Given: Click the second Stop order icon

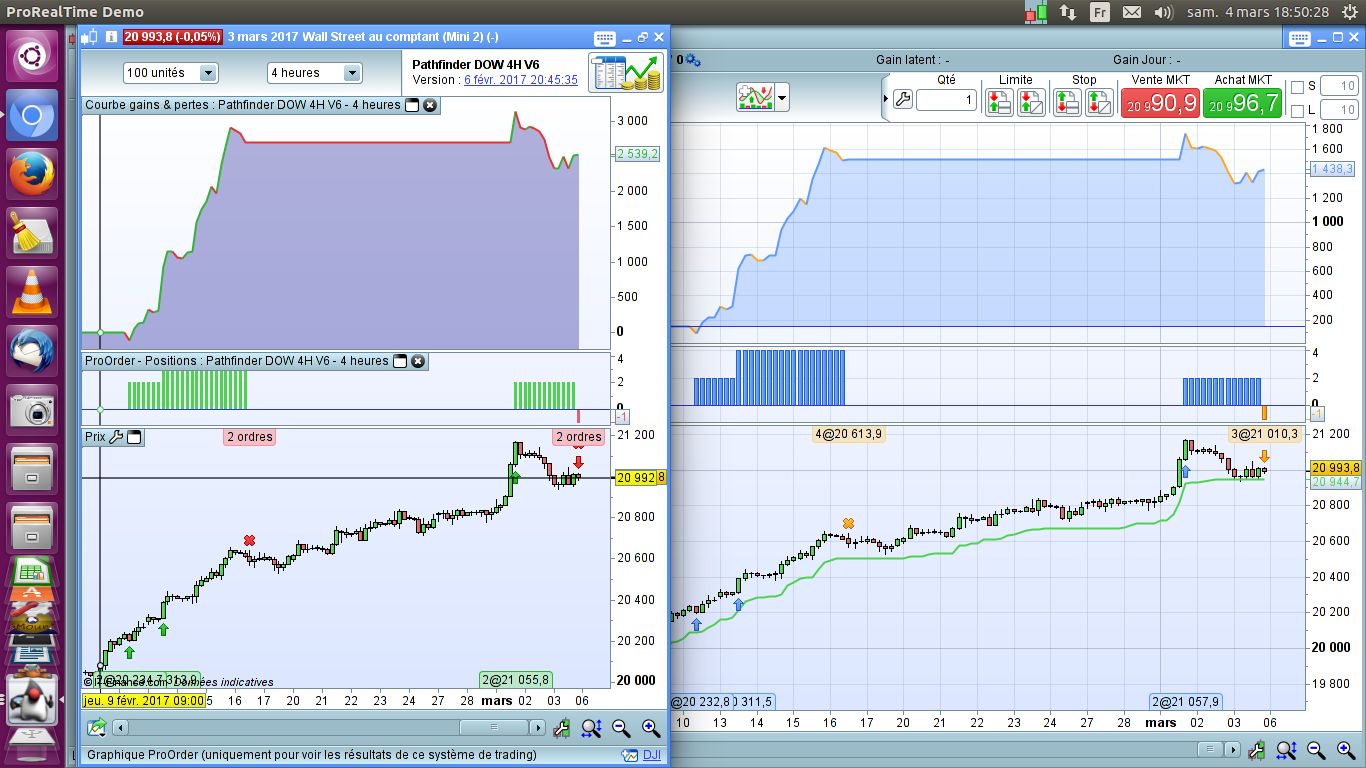Looking at the screenshot, I should 1099,101.
